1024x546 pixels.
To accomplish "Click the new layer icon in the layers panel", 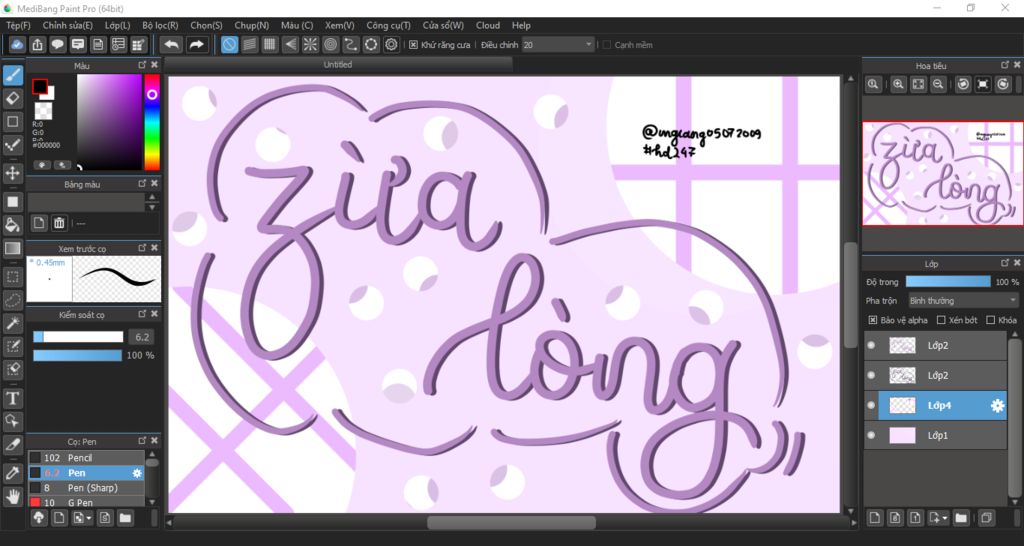I will point(875,518).
